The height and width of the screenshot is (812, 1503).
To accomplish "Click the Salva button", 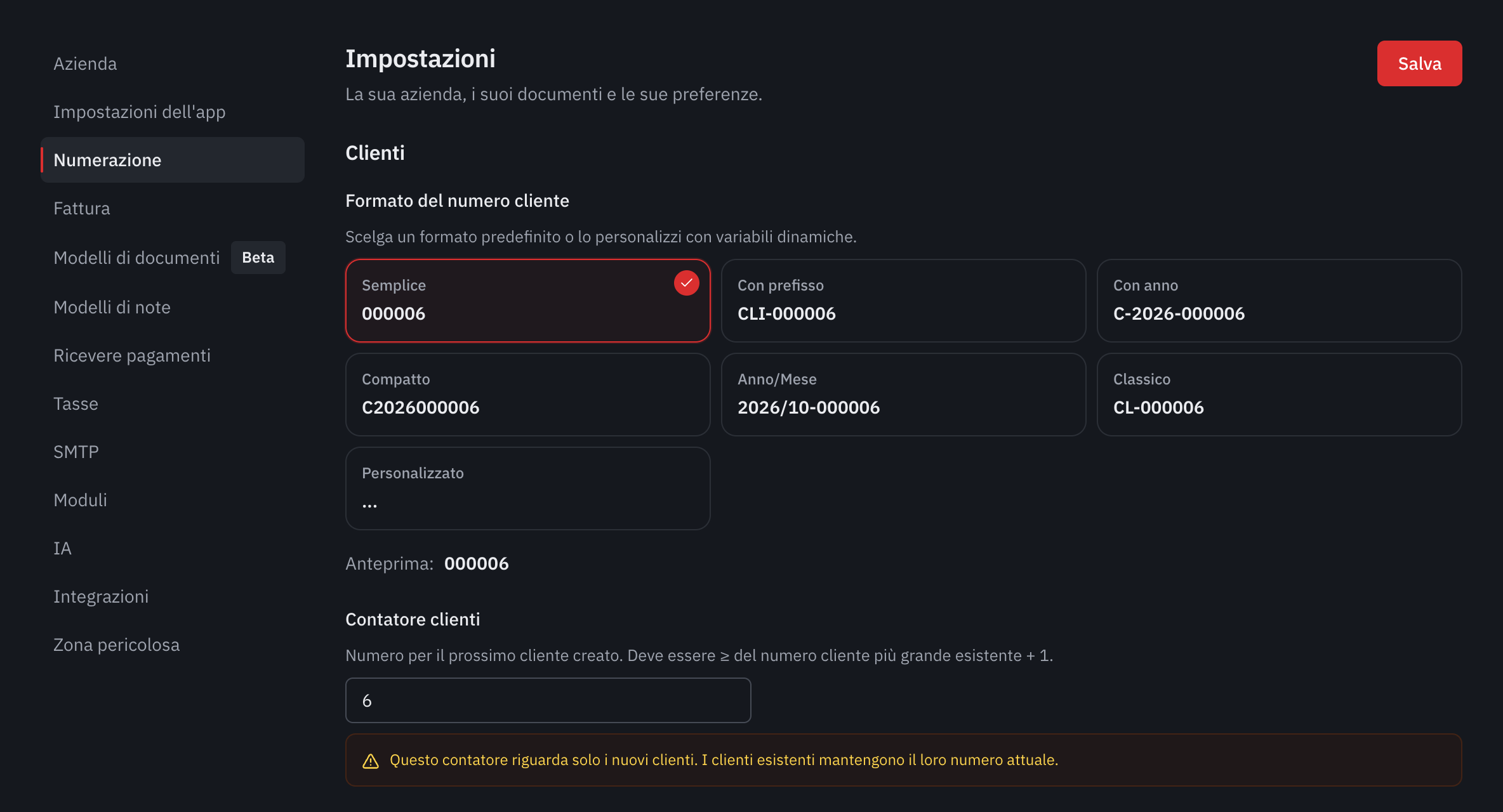I will coord(1419,63).
